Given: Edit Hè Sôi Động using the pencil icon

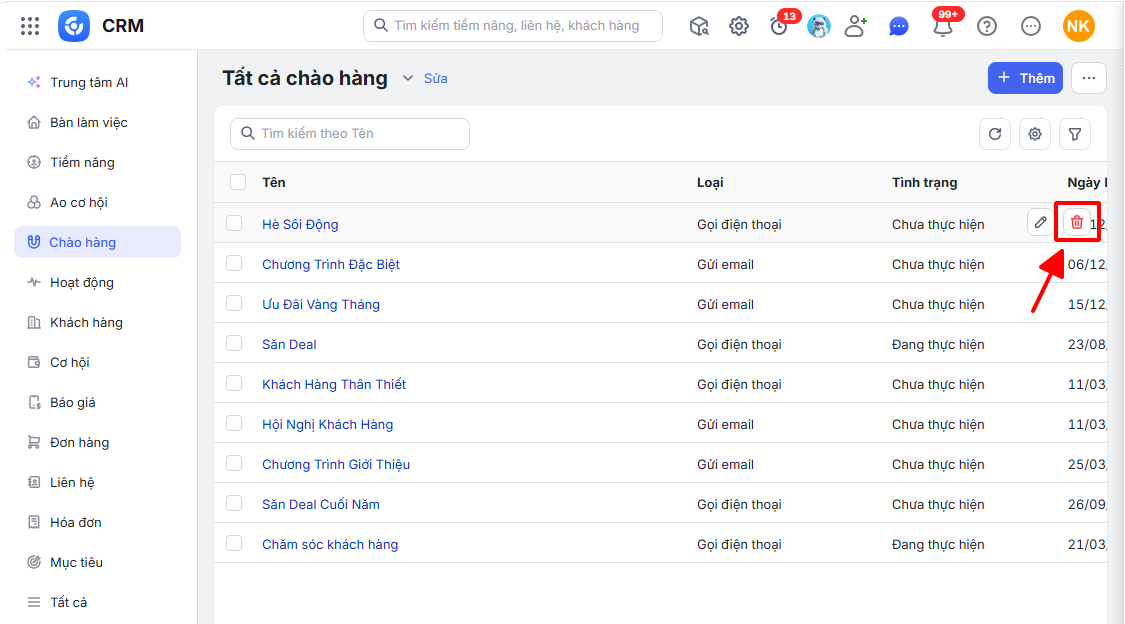Looking at the screenshot, I should [1040, 222].
